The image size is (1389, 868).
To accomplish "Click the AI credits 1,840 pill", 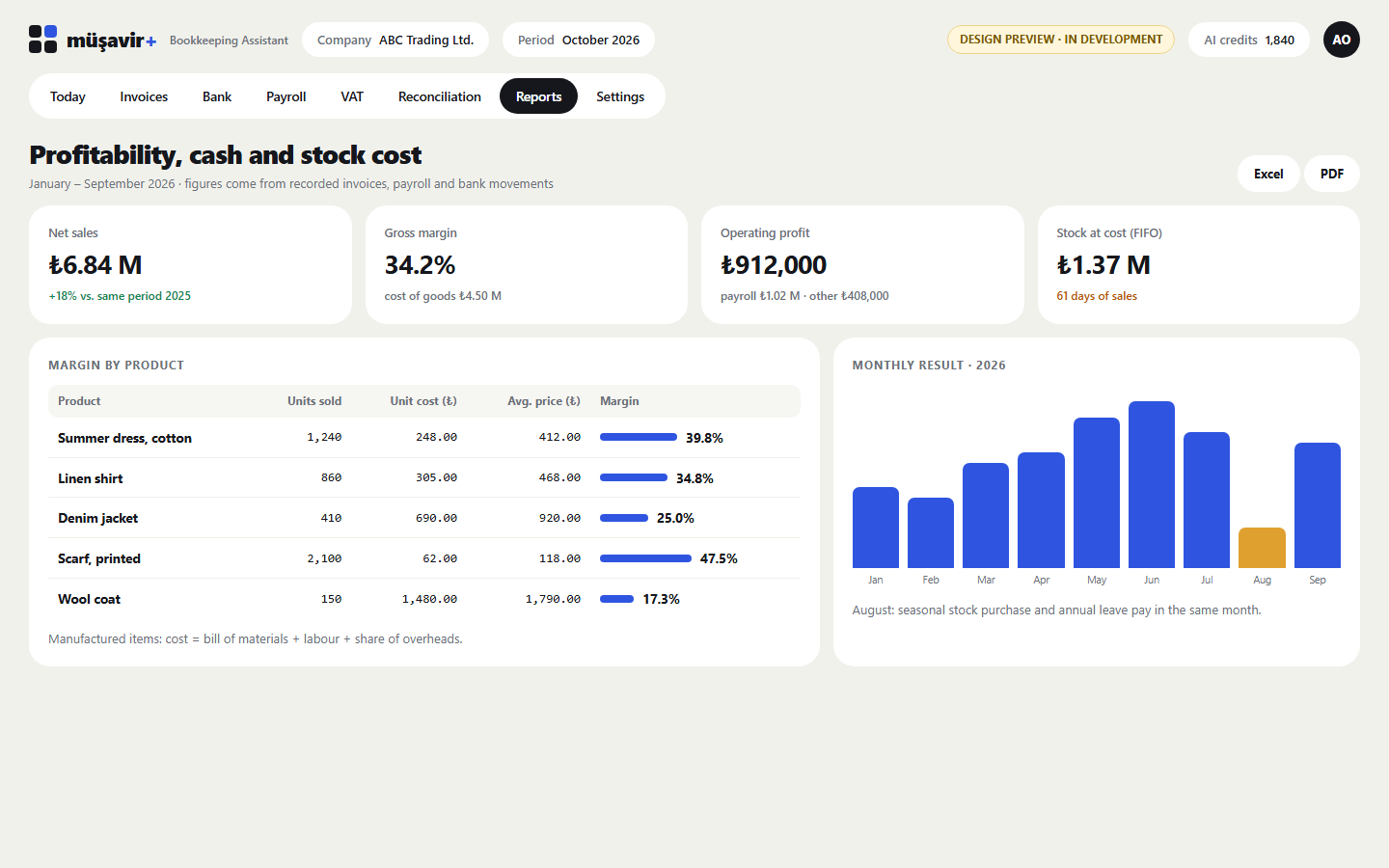I will pos(1249,40).
